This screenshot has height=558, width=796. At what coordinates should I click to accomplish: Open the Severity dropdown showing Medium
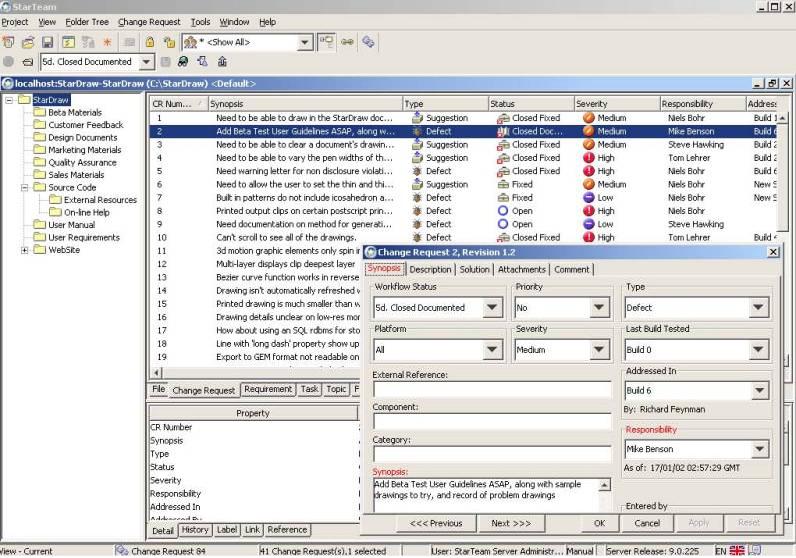tap(599, 349)
